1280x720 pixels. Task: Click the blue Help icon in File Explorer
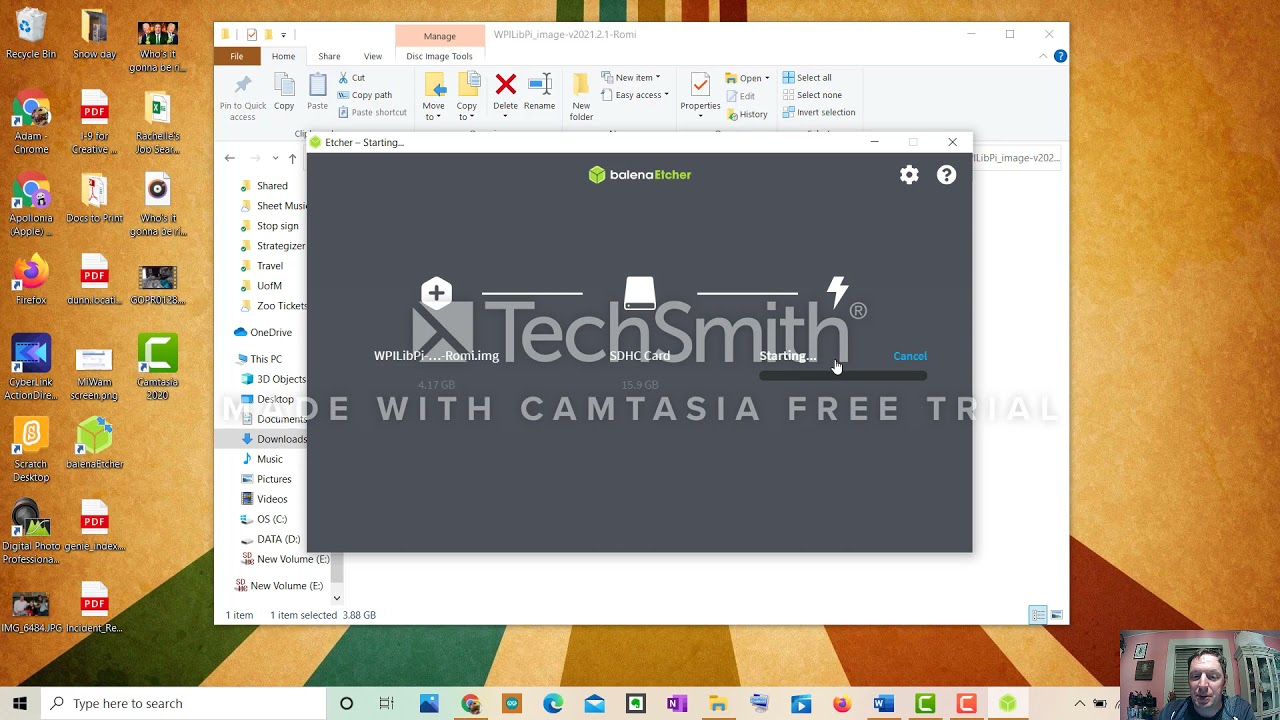[x=1060, y=56]
